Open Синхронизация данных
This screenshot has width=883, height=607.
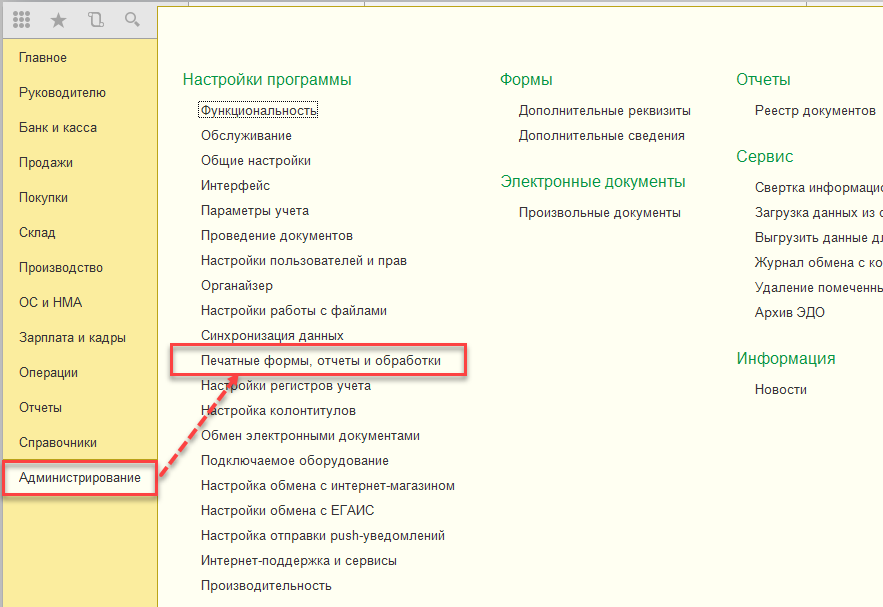point(272,336)
